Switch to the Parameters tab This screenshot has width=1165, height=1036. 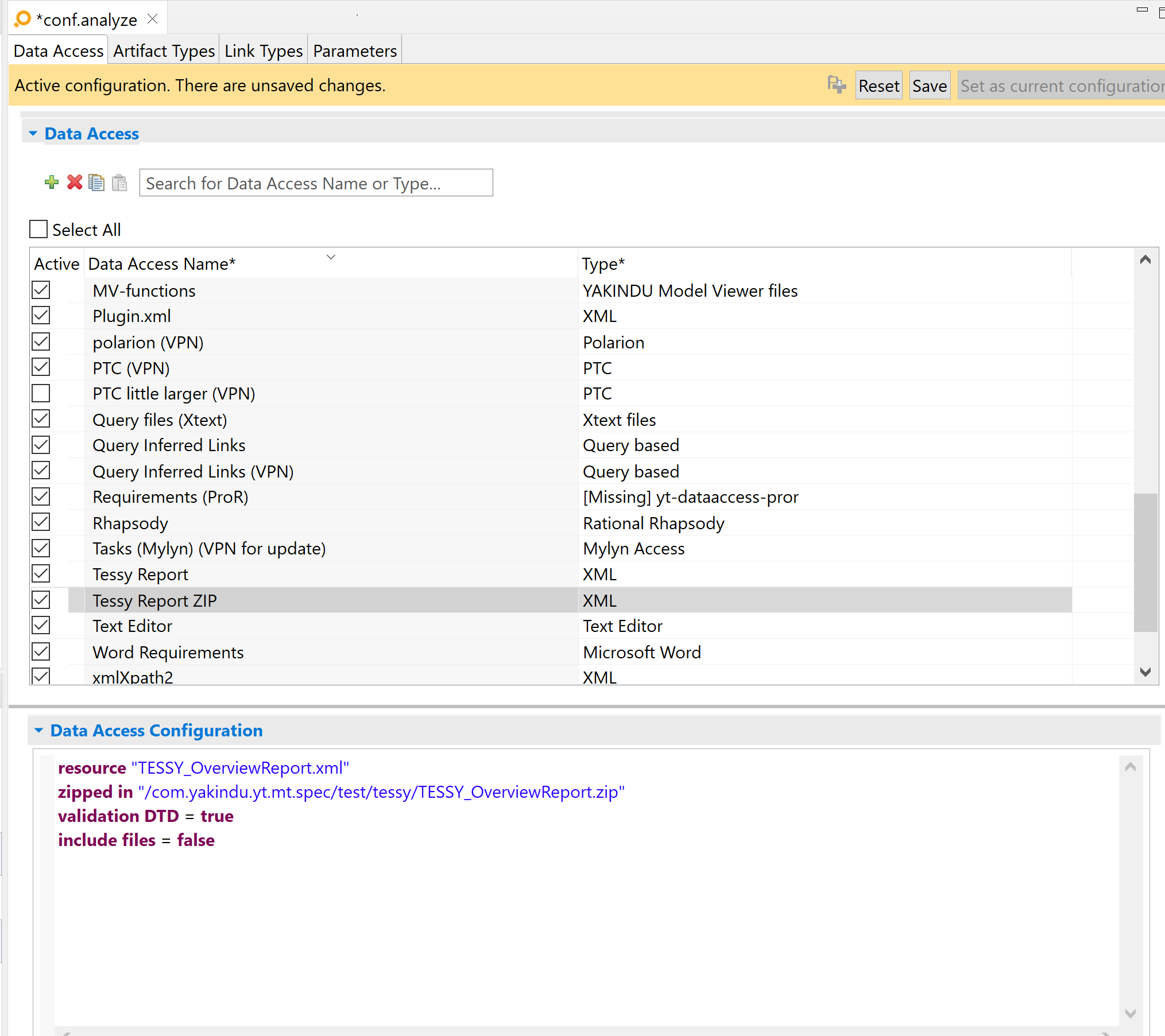[x=355, y=51]
